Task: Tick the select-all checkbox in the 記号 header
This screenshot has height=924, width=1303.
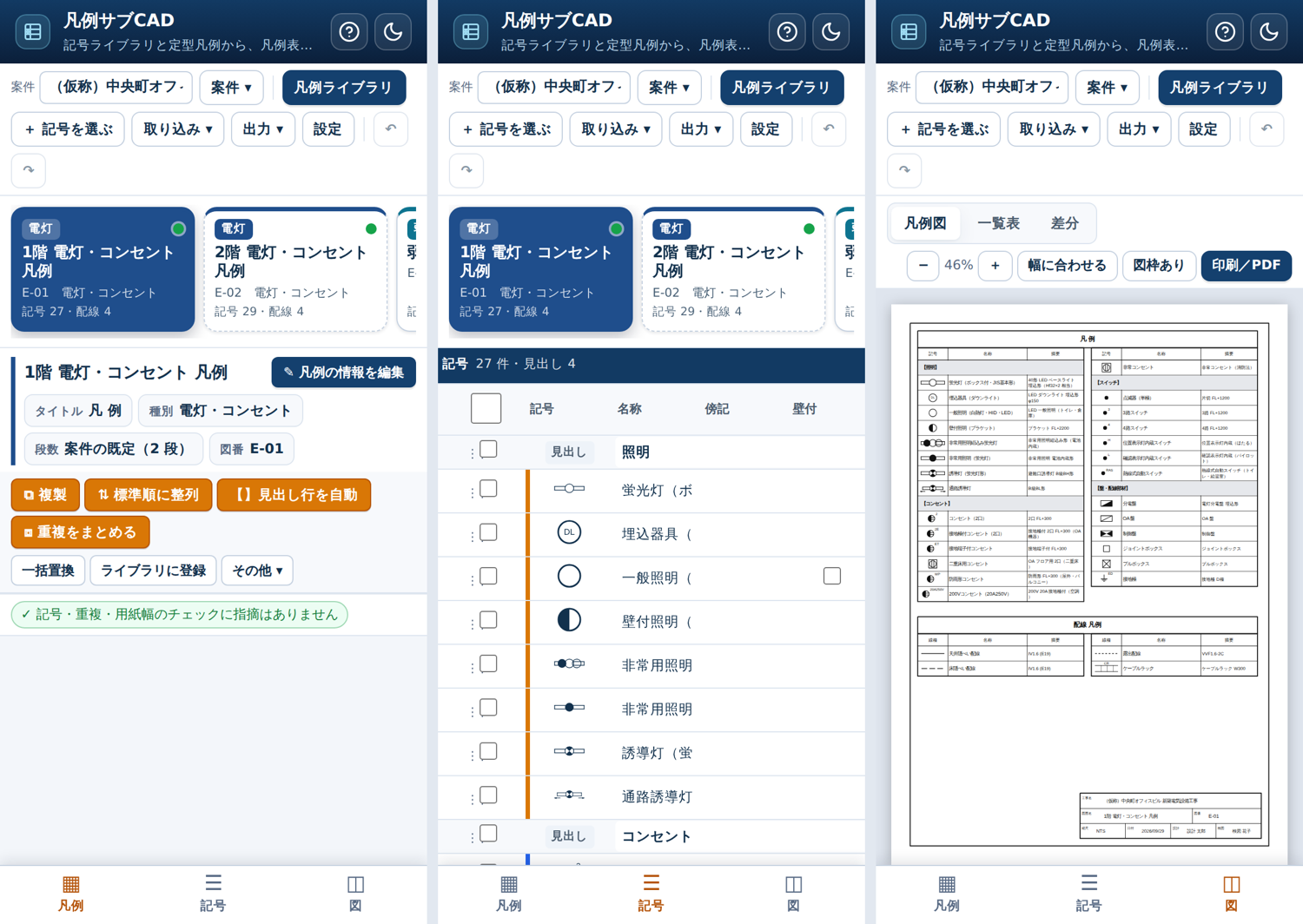Action: coord(486,408)
